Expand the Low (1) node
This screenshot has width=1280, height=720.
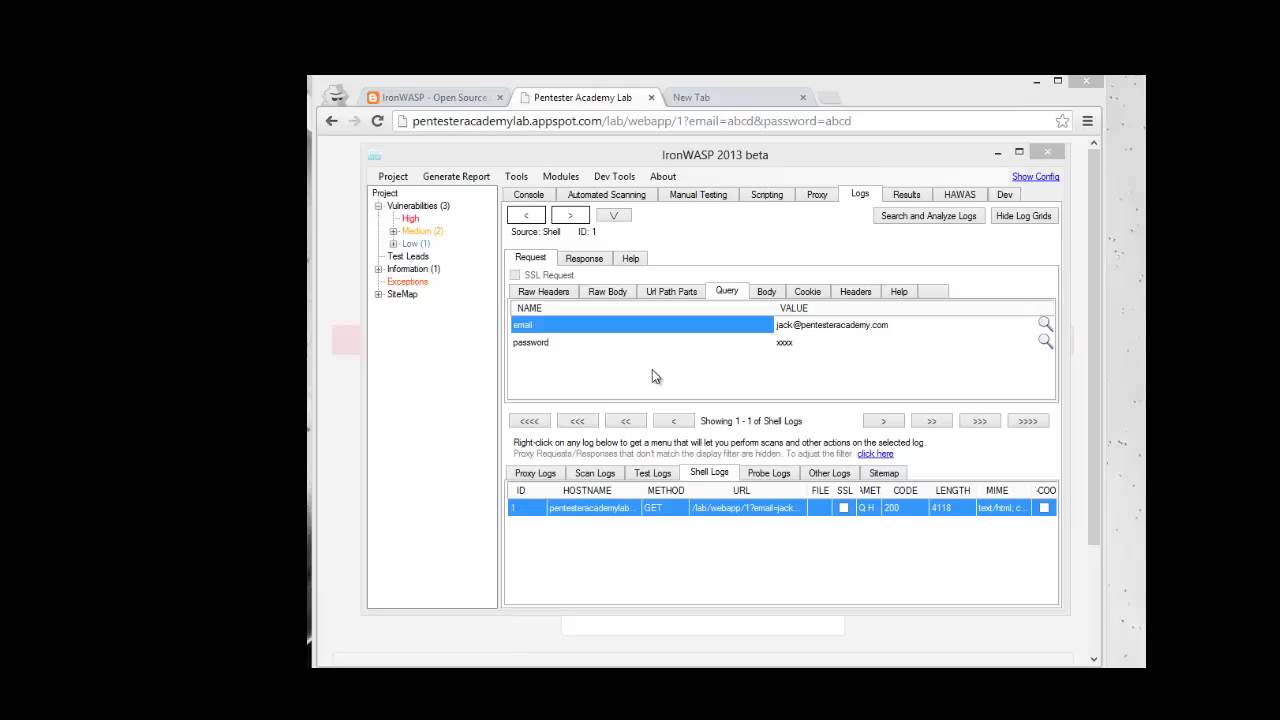(394, 244)
